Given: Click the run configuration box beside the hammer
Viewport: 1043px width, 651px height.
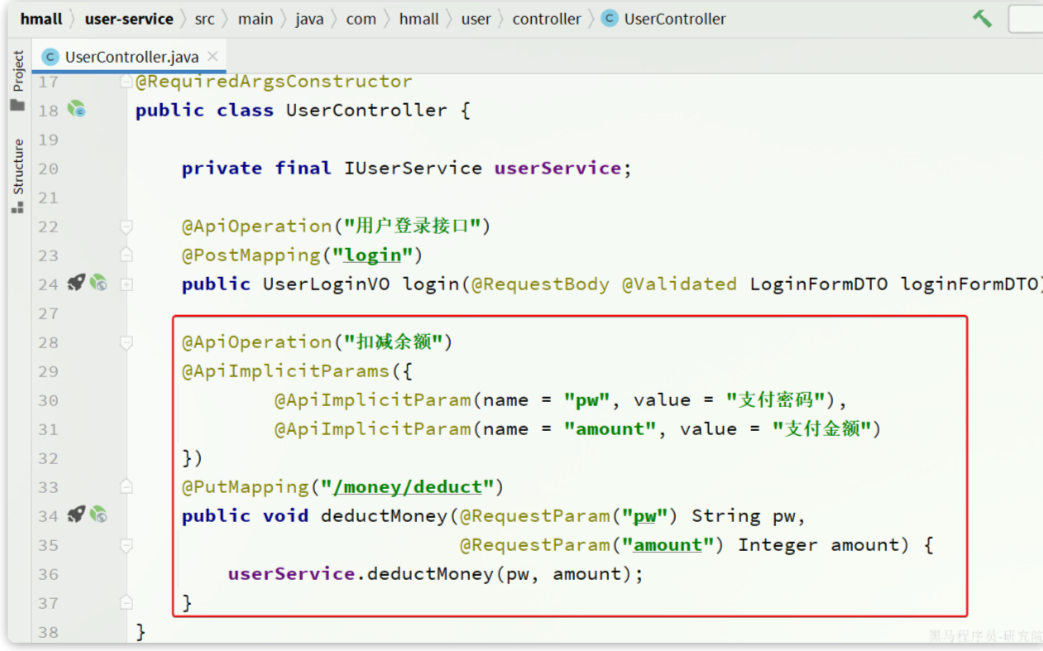Looking at the screenshot, I should (1025, 19).
